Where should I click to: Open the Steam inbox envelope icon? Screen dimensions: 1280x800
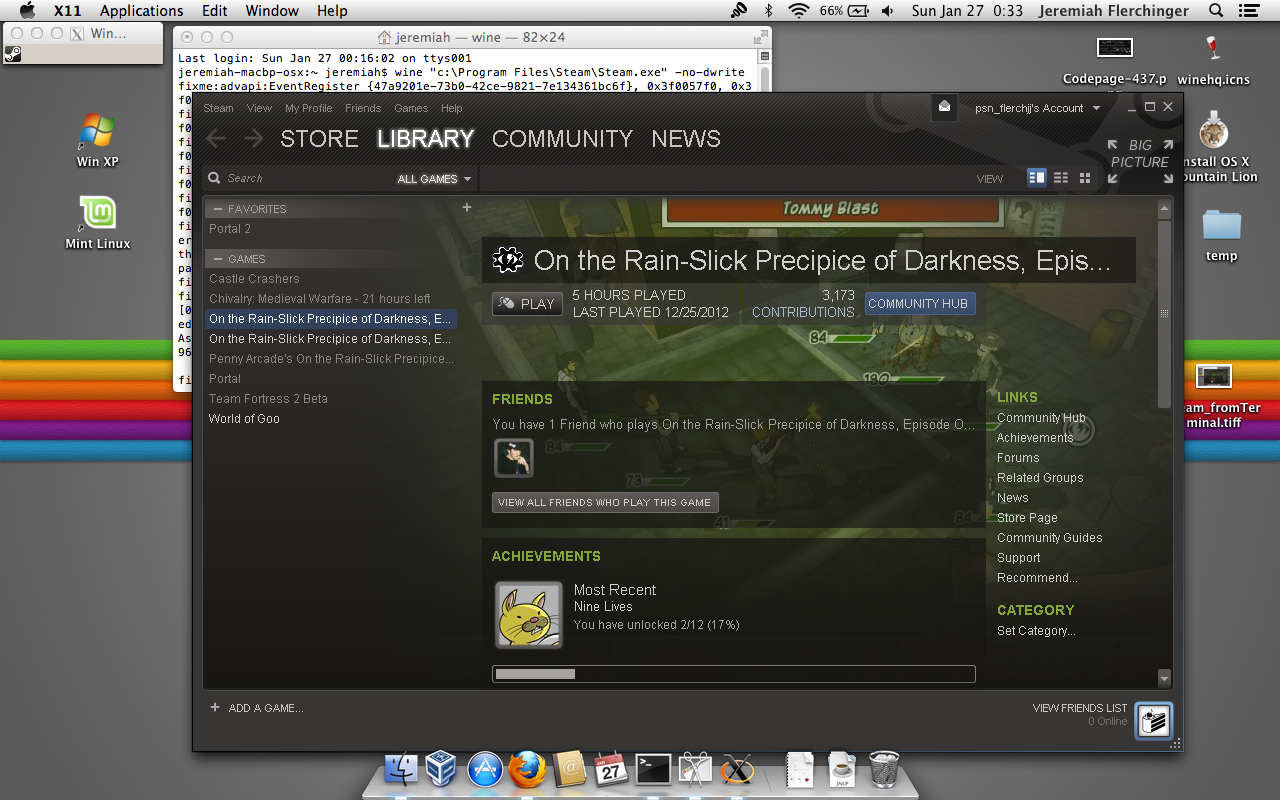click(944, 107)
